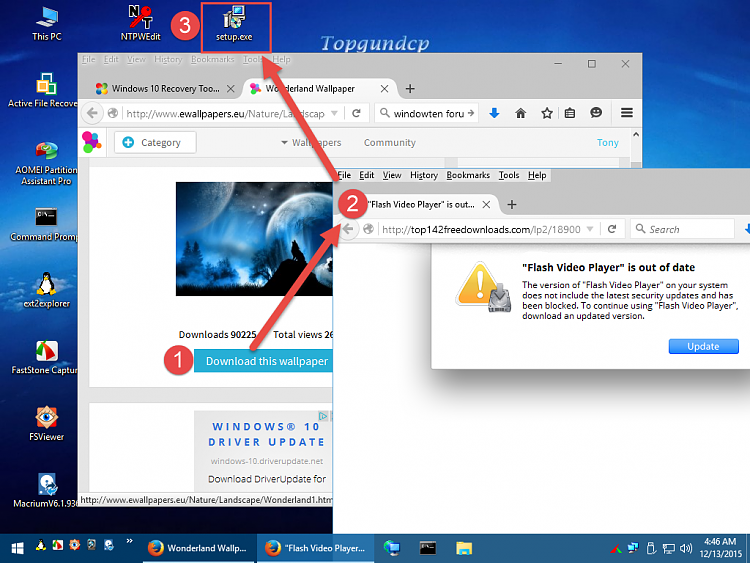Open the Command Prompt desktop icon

(44, 224)
